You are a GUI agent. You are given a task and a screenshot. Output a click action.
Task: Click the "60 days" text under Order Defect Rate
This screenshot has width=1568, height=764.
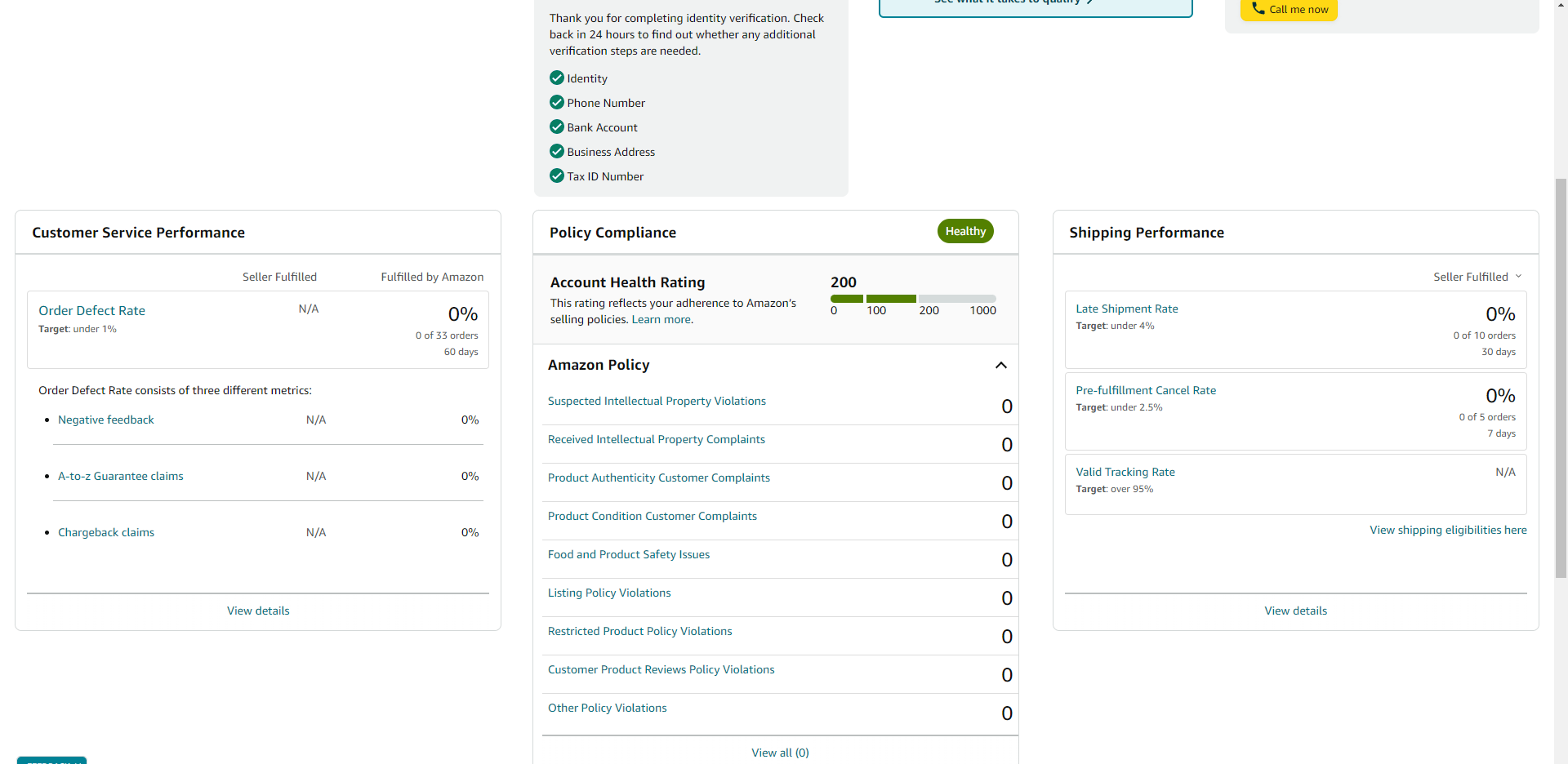coord(461,352)
